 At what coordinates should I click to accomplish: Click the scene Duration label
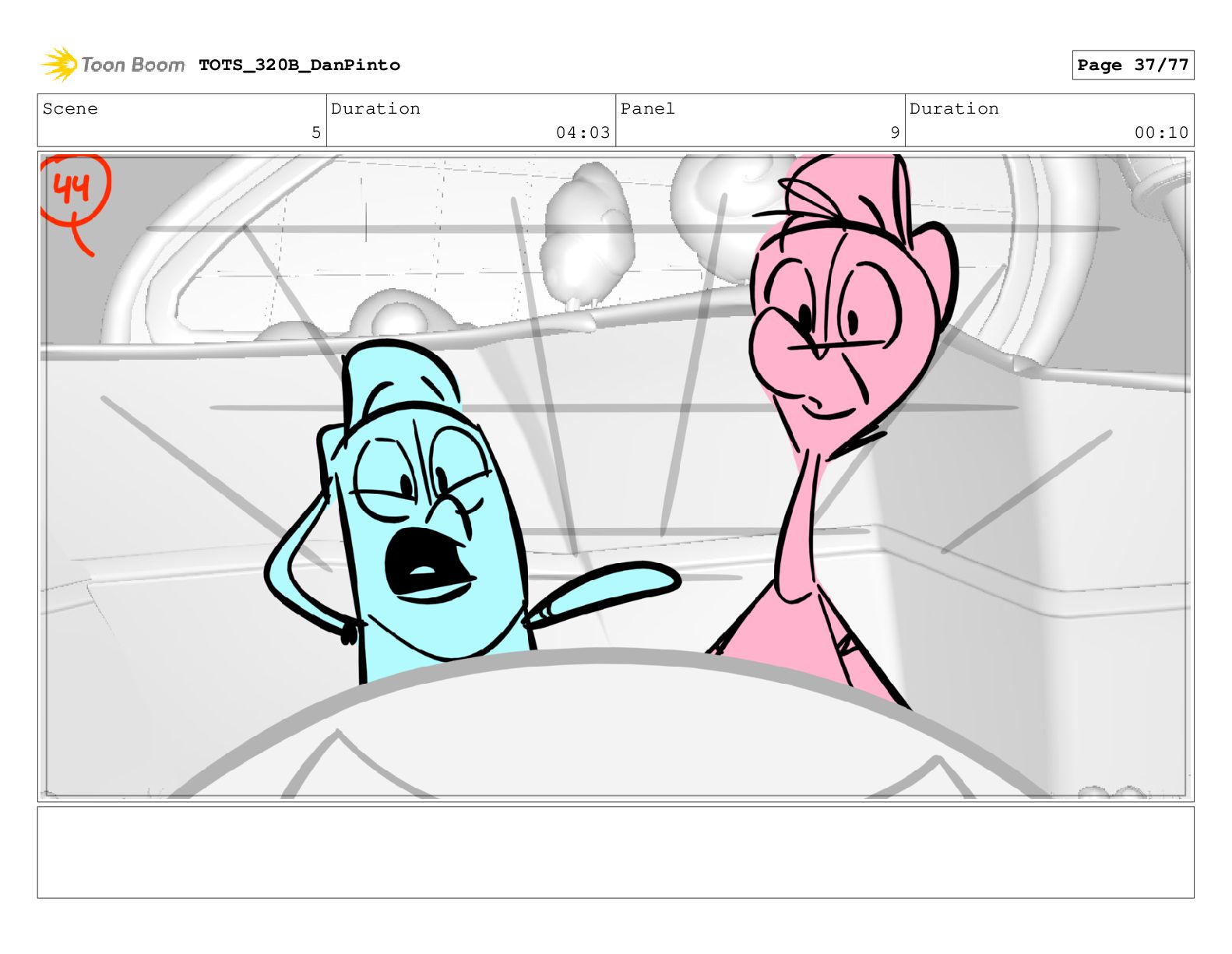coord(375,108)
